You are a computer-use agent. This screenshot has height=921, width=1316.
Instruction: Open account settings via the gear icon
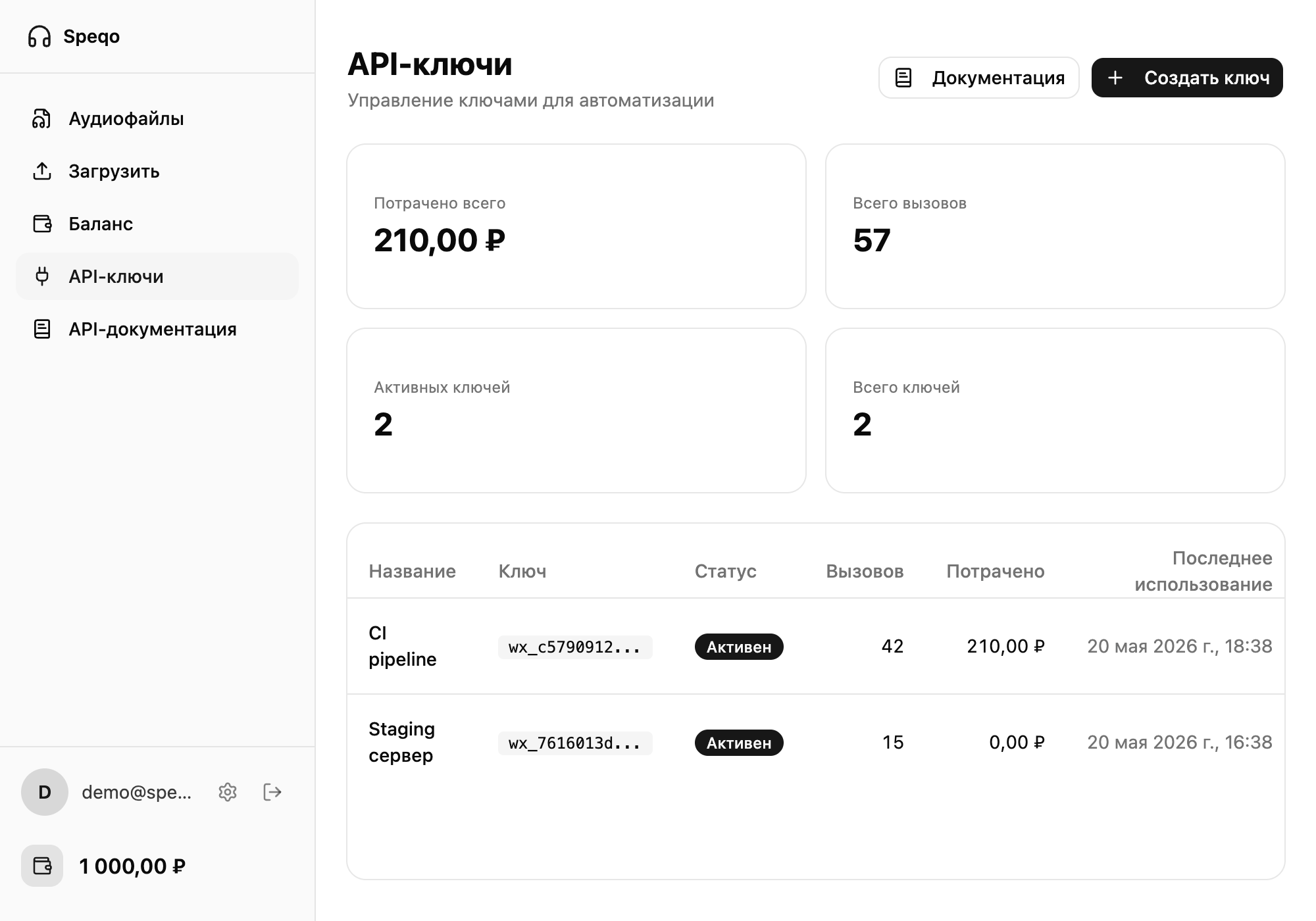tap(228, 792)
